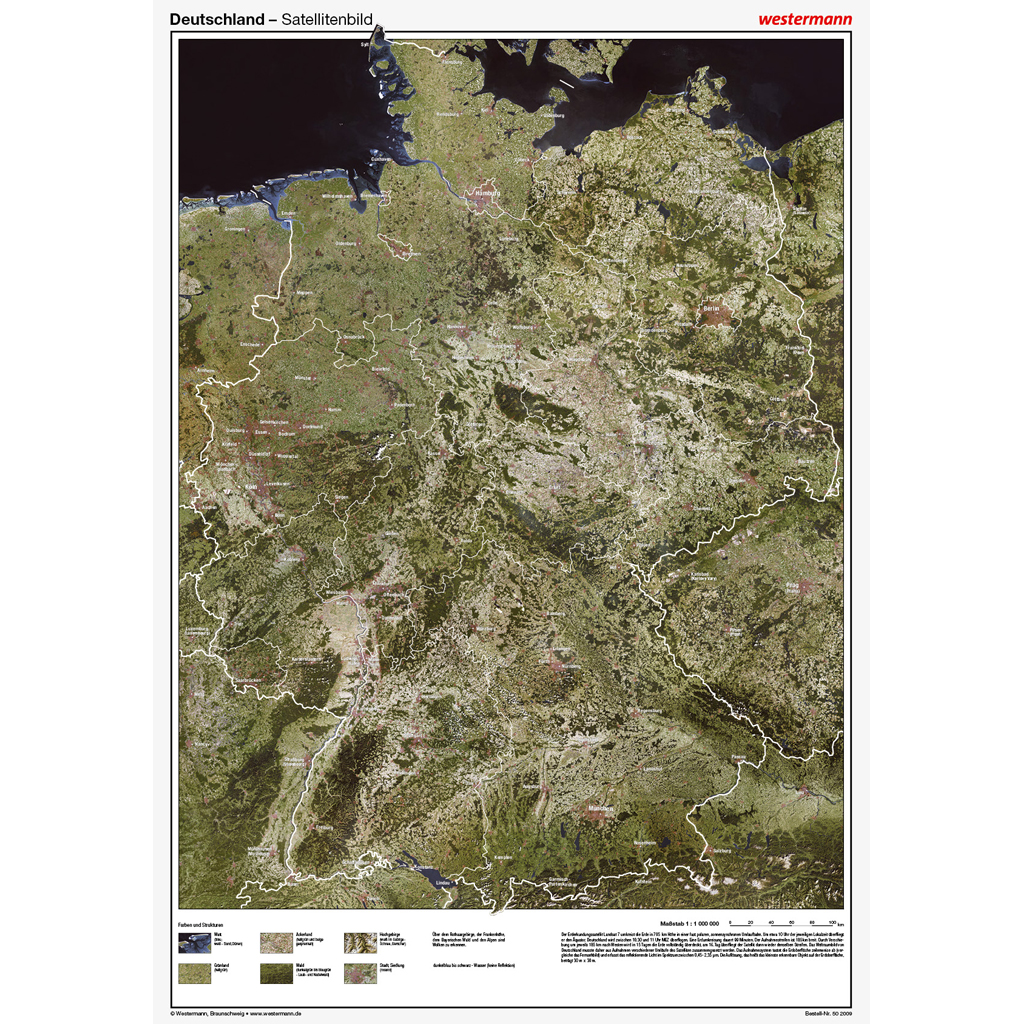Click the westermann logo

coord(803,18)
